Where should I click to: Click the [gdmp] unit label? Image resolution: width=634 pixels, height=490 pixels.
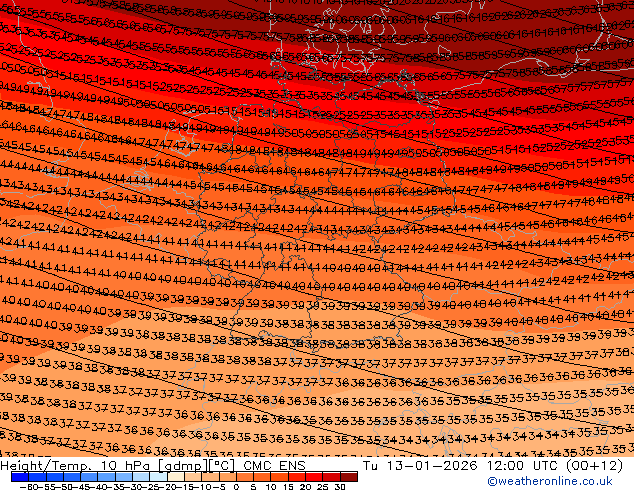coord(182,466)
